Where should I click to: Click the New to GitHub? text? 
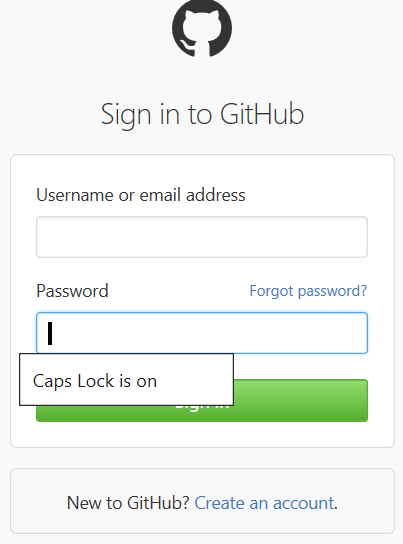[x=128, y=503]
